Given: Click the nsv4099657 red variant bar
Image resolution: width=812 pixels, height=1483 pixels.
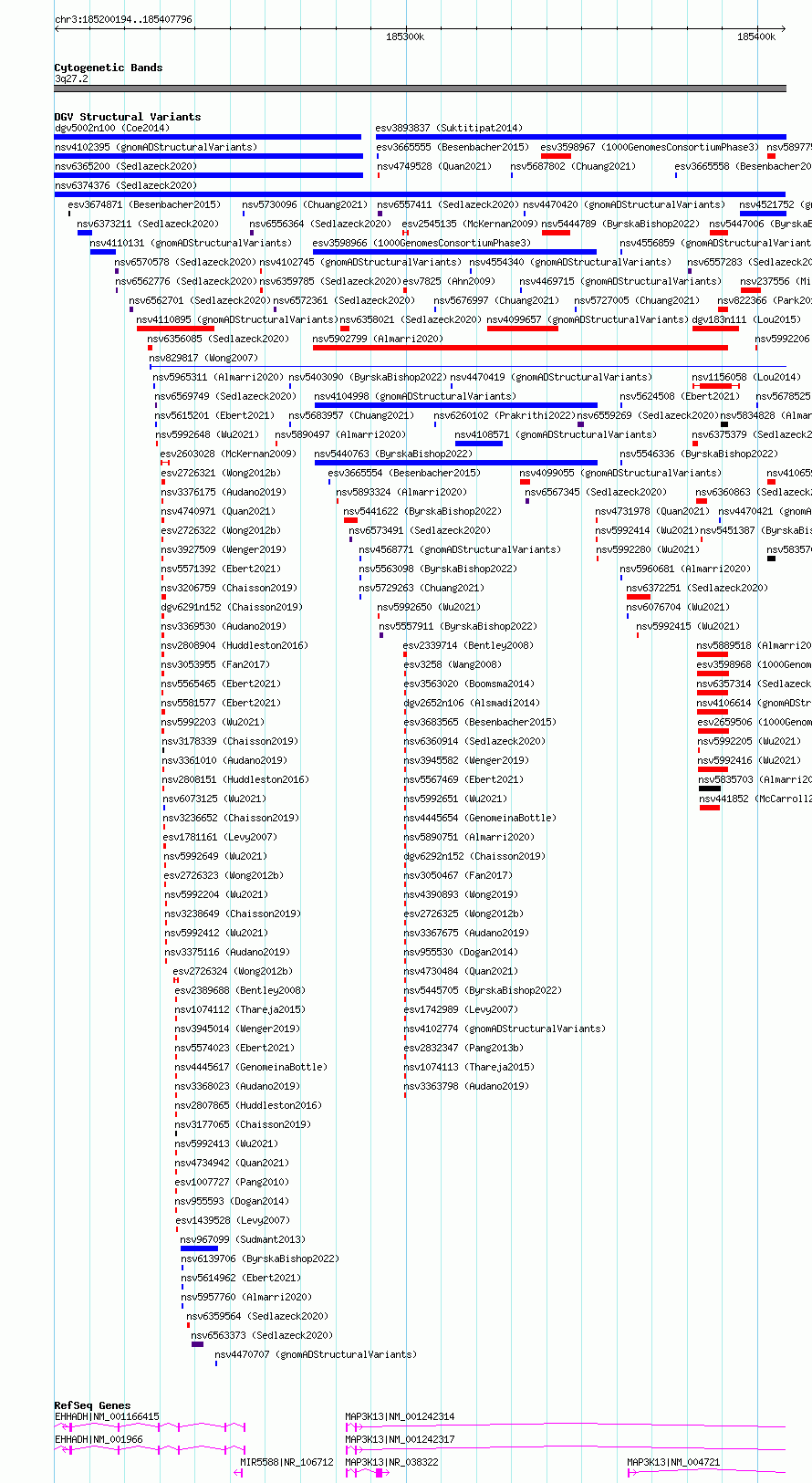Looking at the screenshot, I should (523, 329).
